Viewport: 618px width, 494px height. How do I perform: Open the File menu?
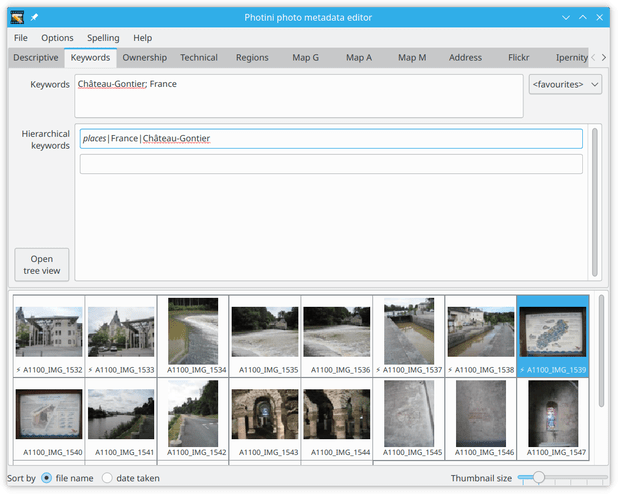(x=20, y=38)
